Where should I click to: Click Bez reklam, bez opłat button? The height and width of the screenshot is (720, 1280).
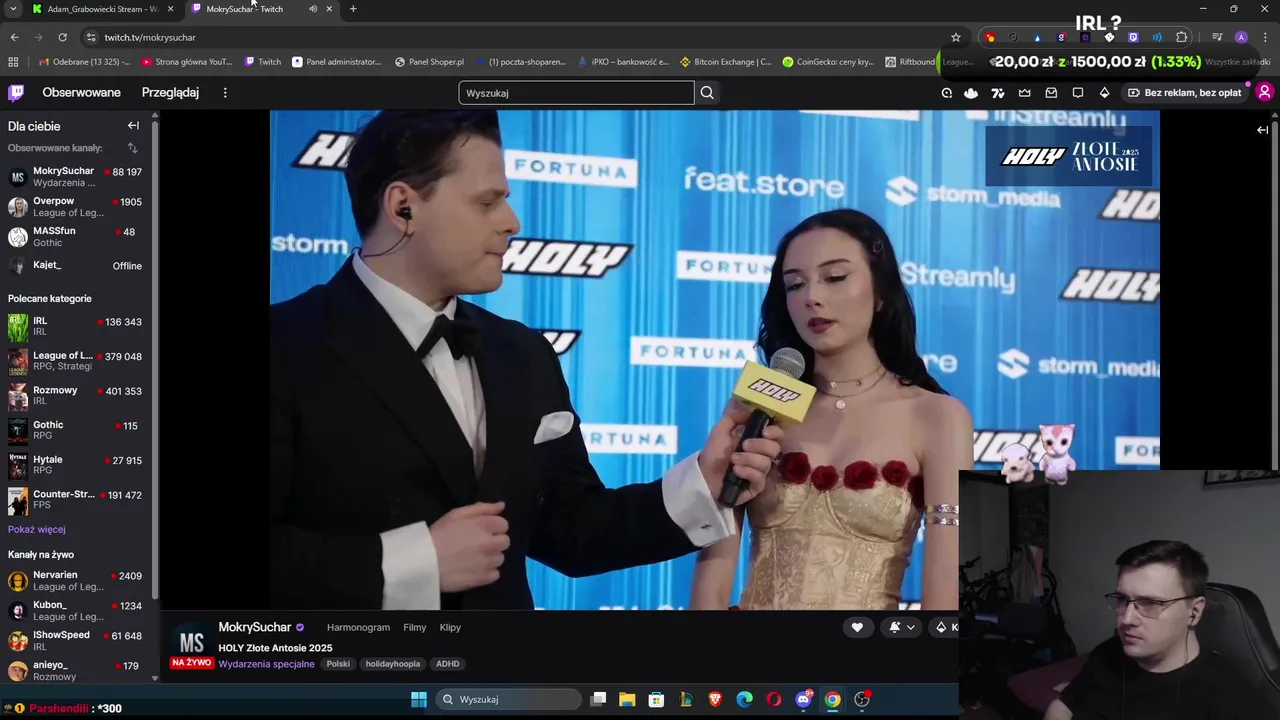click(1184, 93)
